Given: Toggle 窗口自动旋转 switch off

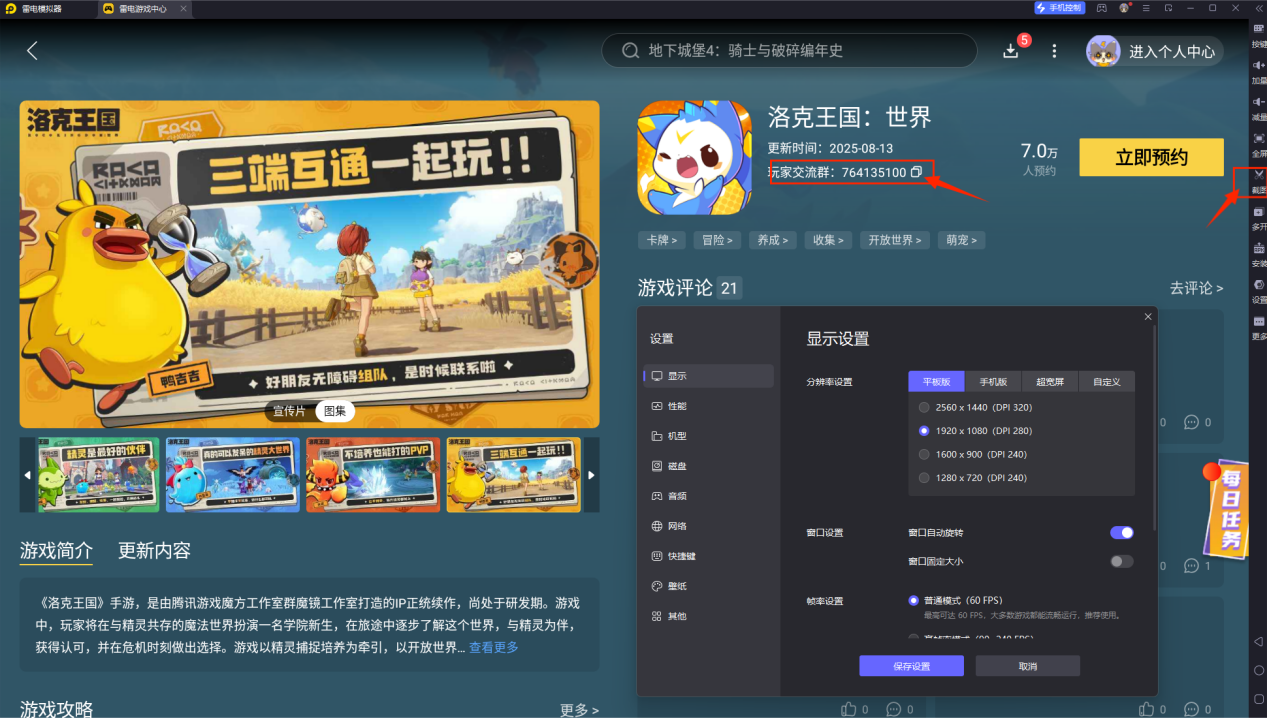Looking at the screenshot, I should point(1122,533).
